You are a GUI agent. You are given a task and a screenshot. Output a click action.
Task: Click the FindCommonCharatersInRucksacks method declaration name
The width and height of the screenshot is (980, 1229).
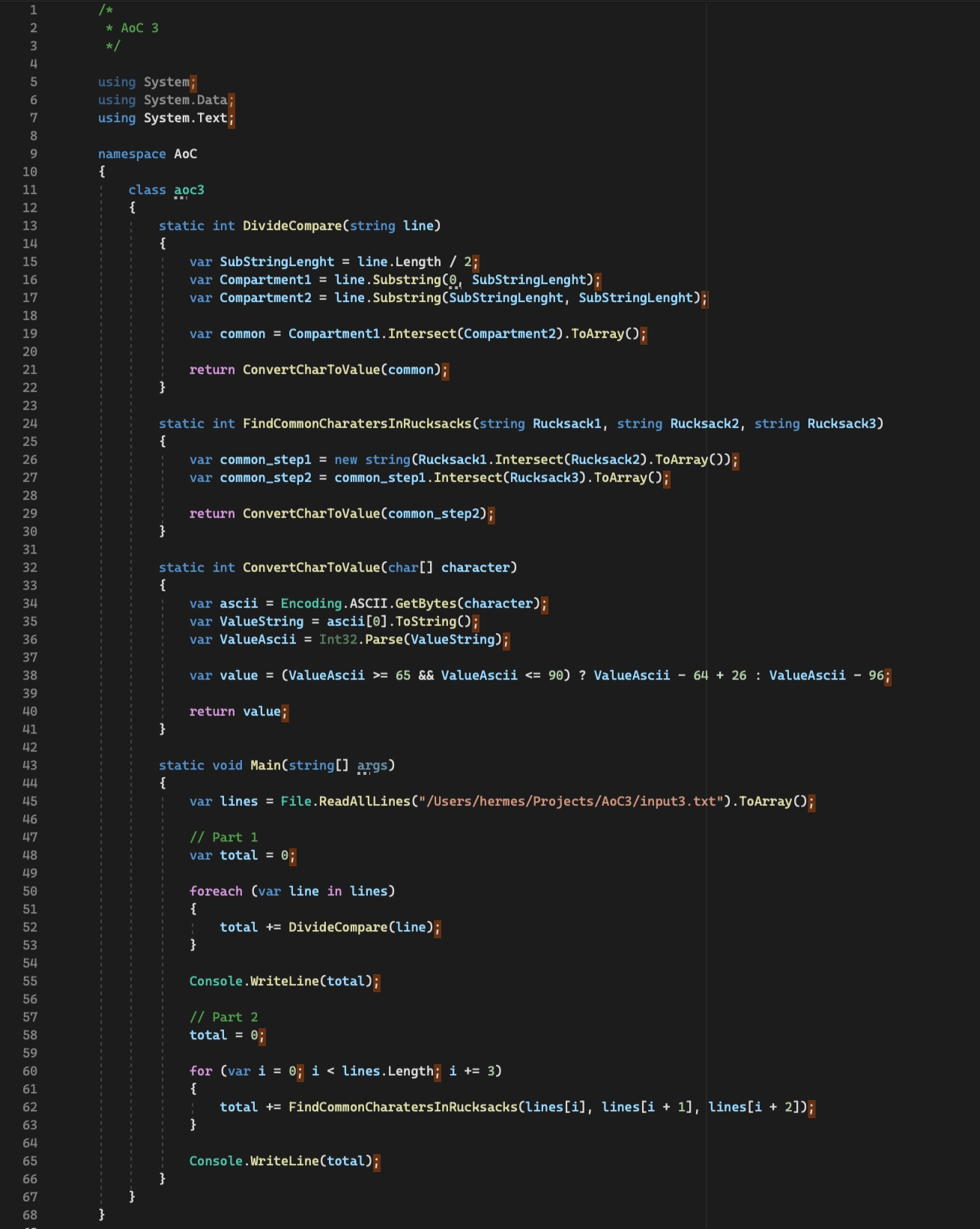point(357,423)
